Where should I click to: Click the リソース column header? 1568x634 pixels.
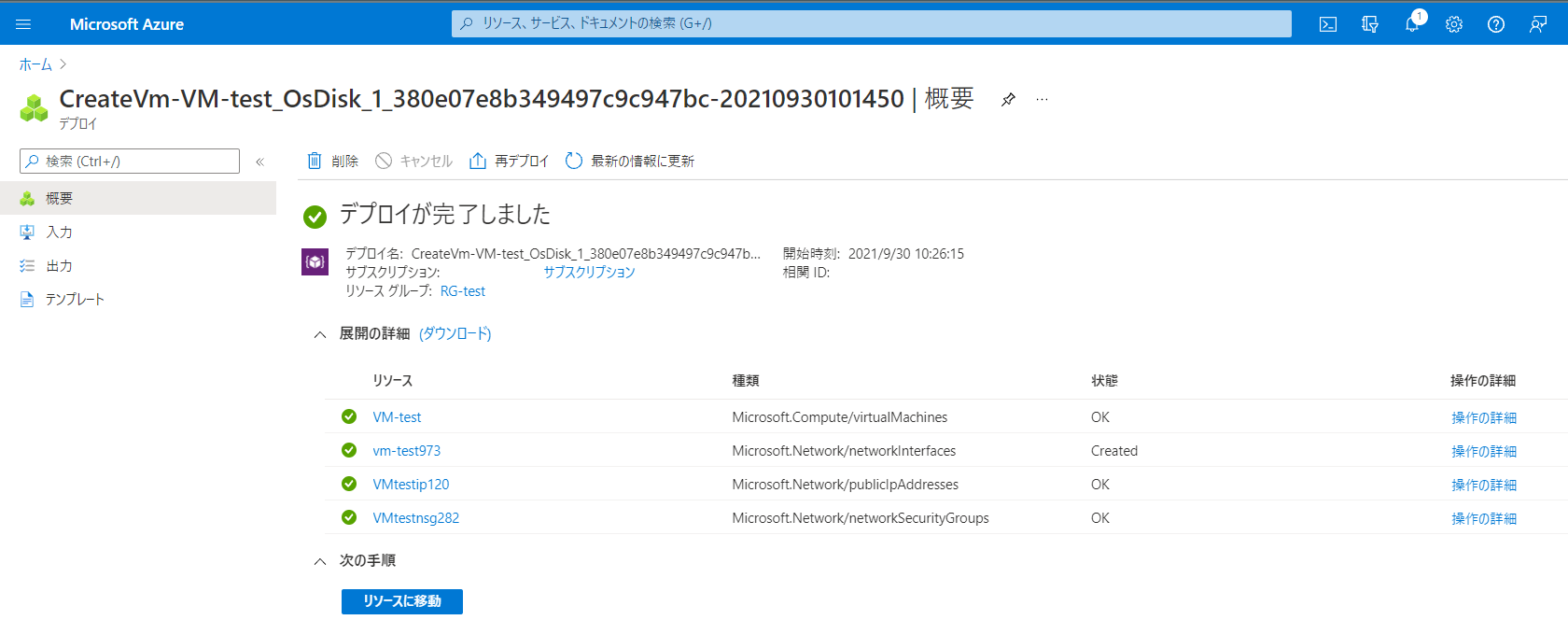pos(392,381)
